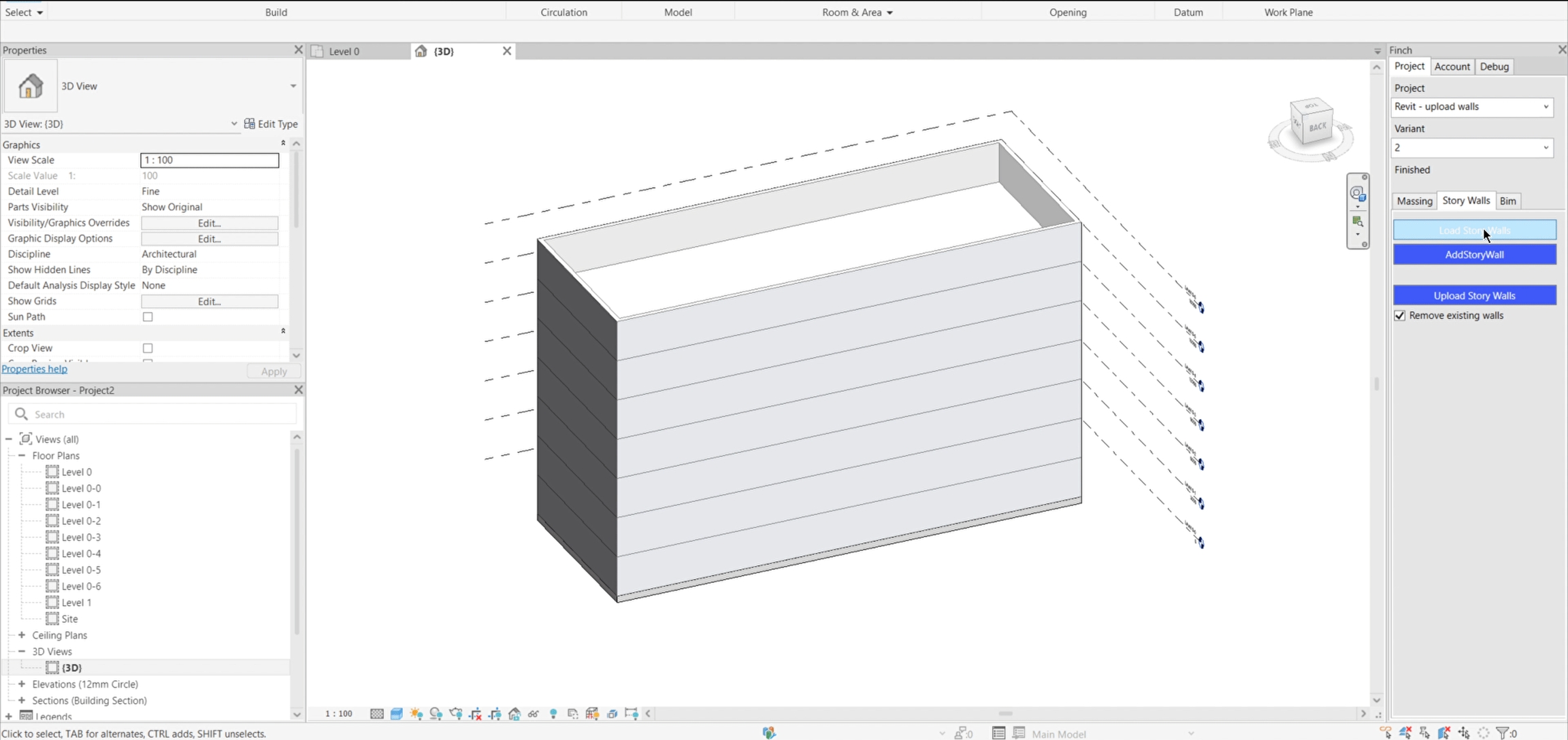Viewport: 1568px width, 740px height.
Task: Click the Shadows on/off icon
Action: click(436, 713)
